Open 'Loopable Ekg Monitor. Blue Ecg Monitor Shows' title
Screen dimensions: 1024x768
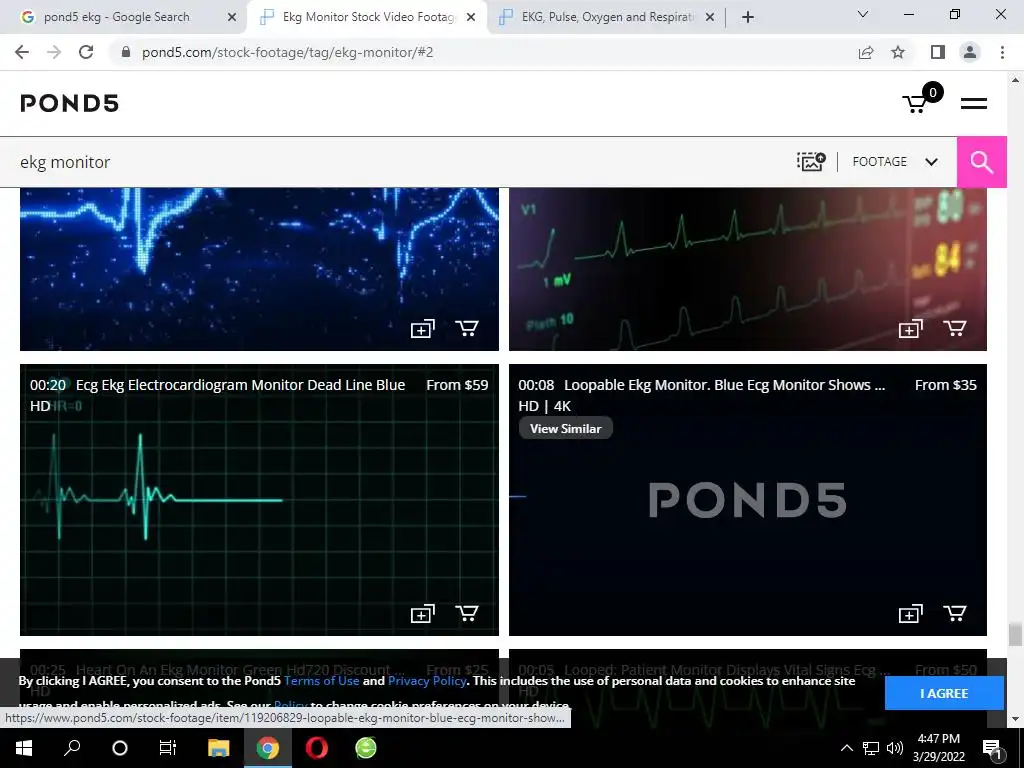coord(724,385)
